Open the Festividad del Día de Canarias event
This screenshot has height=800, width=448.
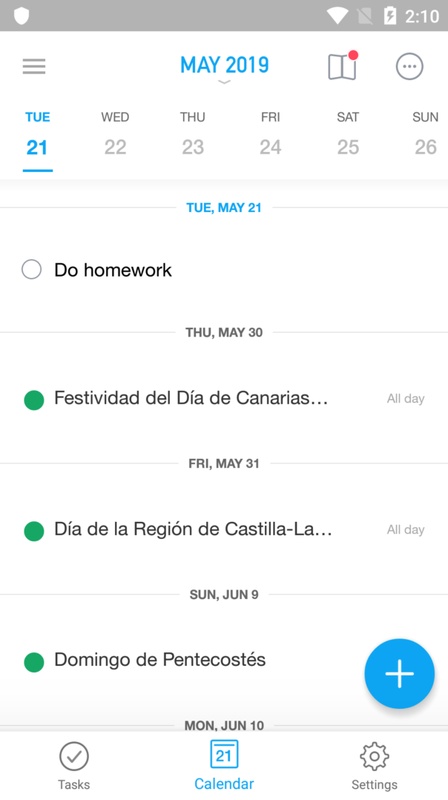224,398
